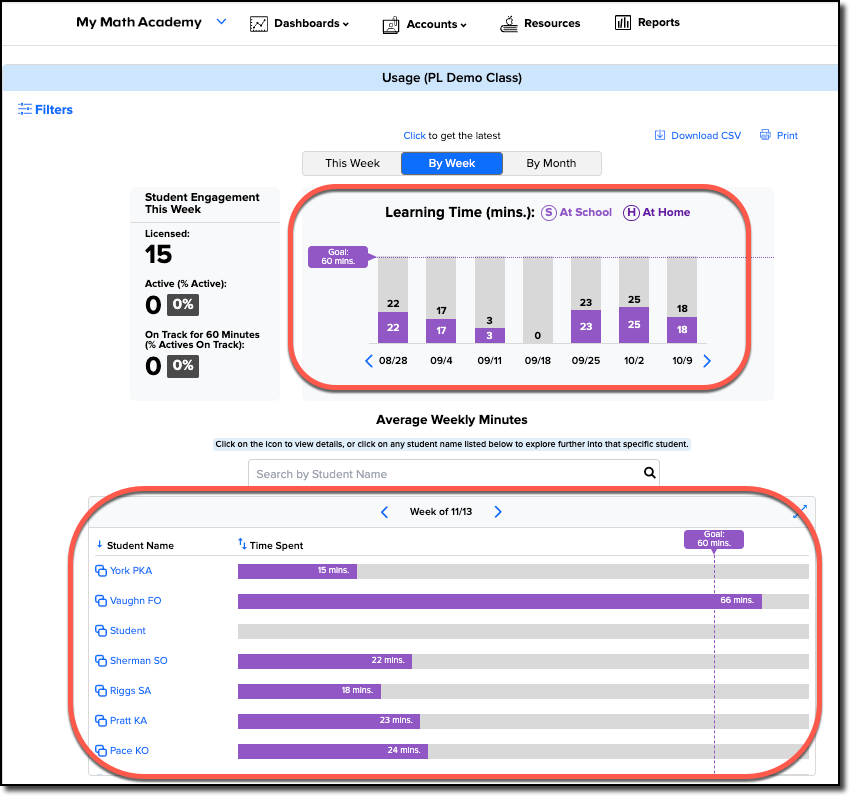Click the Filters sliders icon

click(x=24, y=109)
